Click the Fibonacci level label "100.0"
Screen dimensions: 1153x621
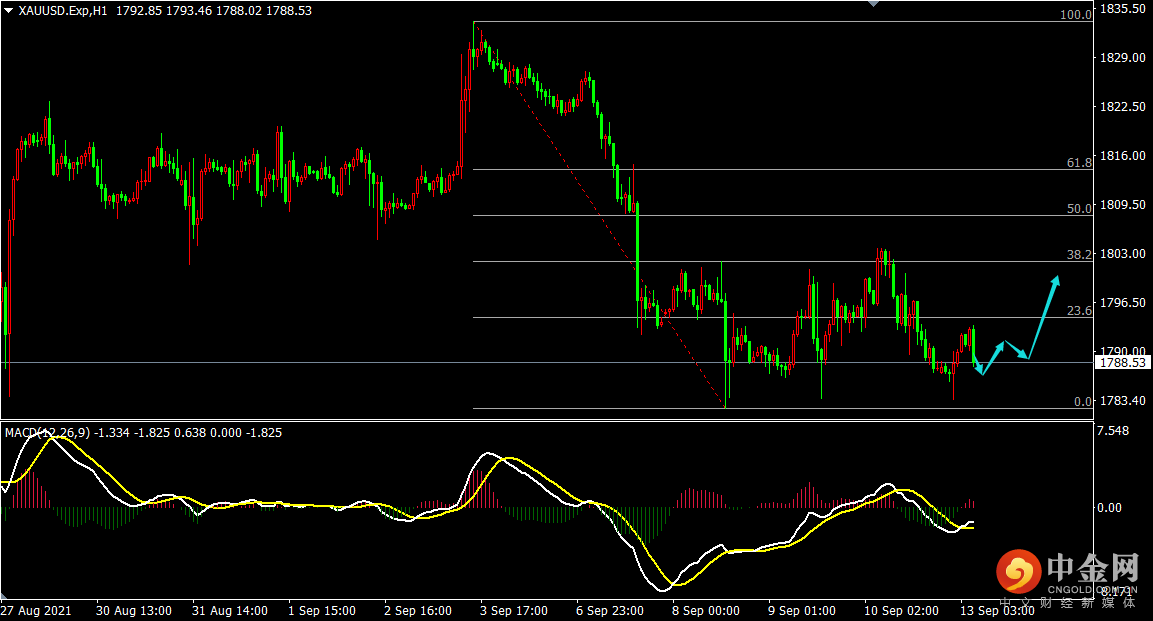coord(1076,15)
